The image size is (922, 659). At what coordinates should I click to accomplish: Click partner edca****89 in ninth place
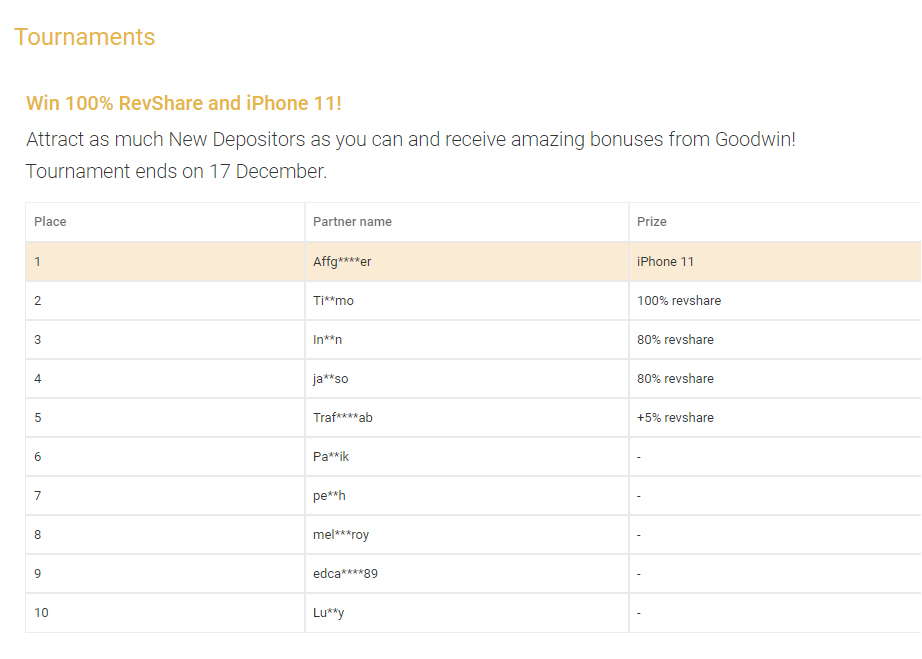[x=345, y=574]
